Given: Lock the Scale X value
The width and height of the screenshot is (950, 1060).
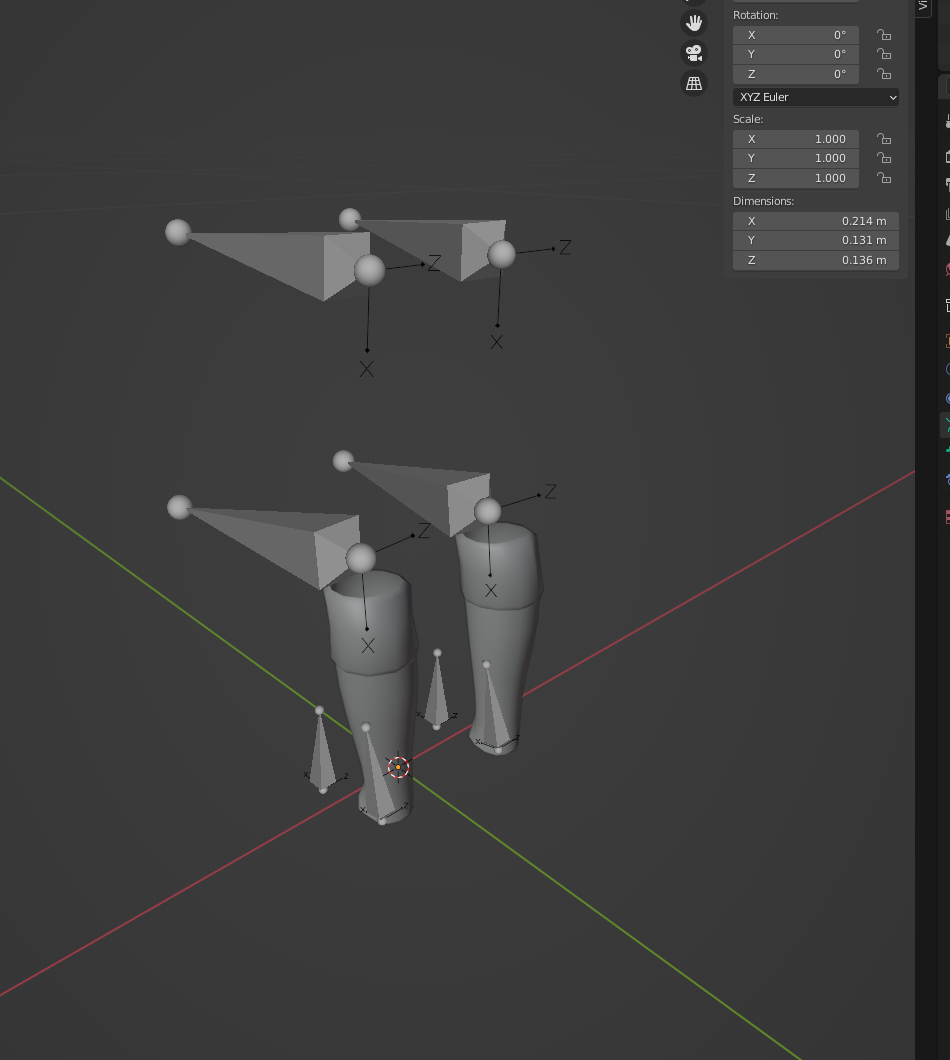Looking at the screenshot, I should tap(884, 139).
